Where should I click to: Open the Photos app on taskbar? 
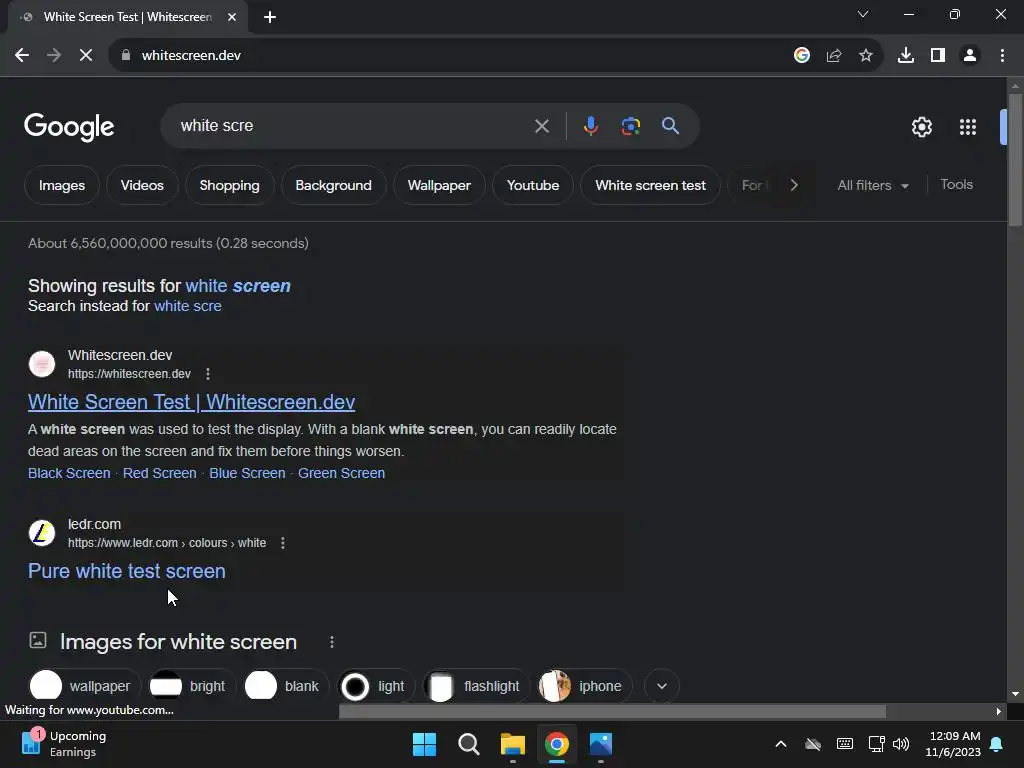tap(601, 744)
